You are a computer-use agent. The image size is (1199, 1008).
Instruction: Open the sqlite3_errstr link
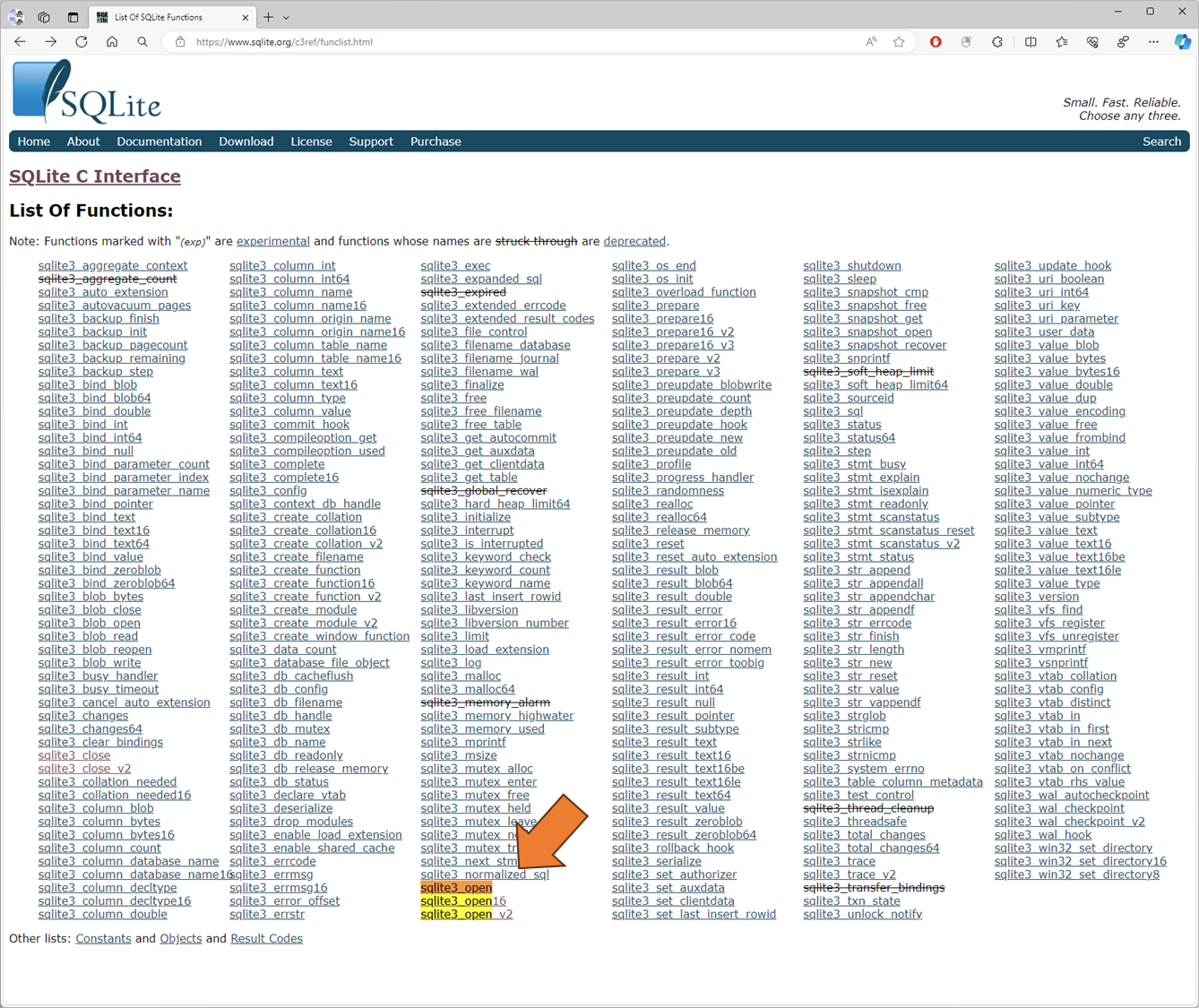click(x=267, y=915)
